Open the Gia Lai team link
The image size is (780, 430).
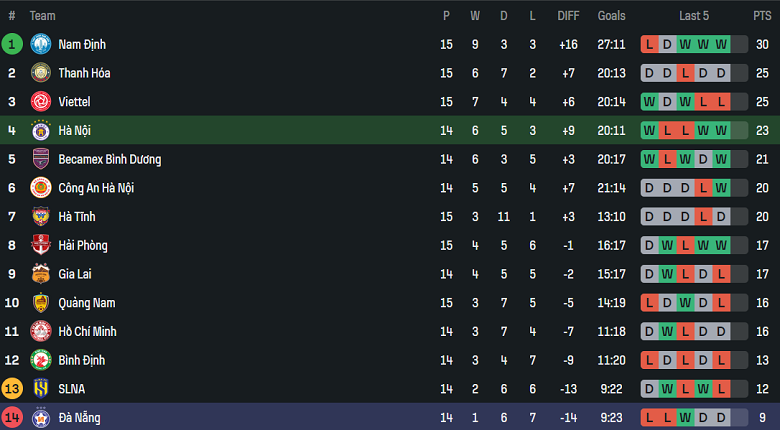76,274
